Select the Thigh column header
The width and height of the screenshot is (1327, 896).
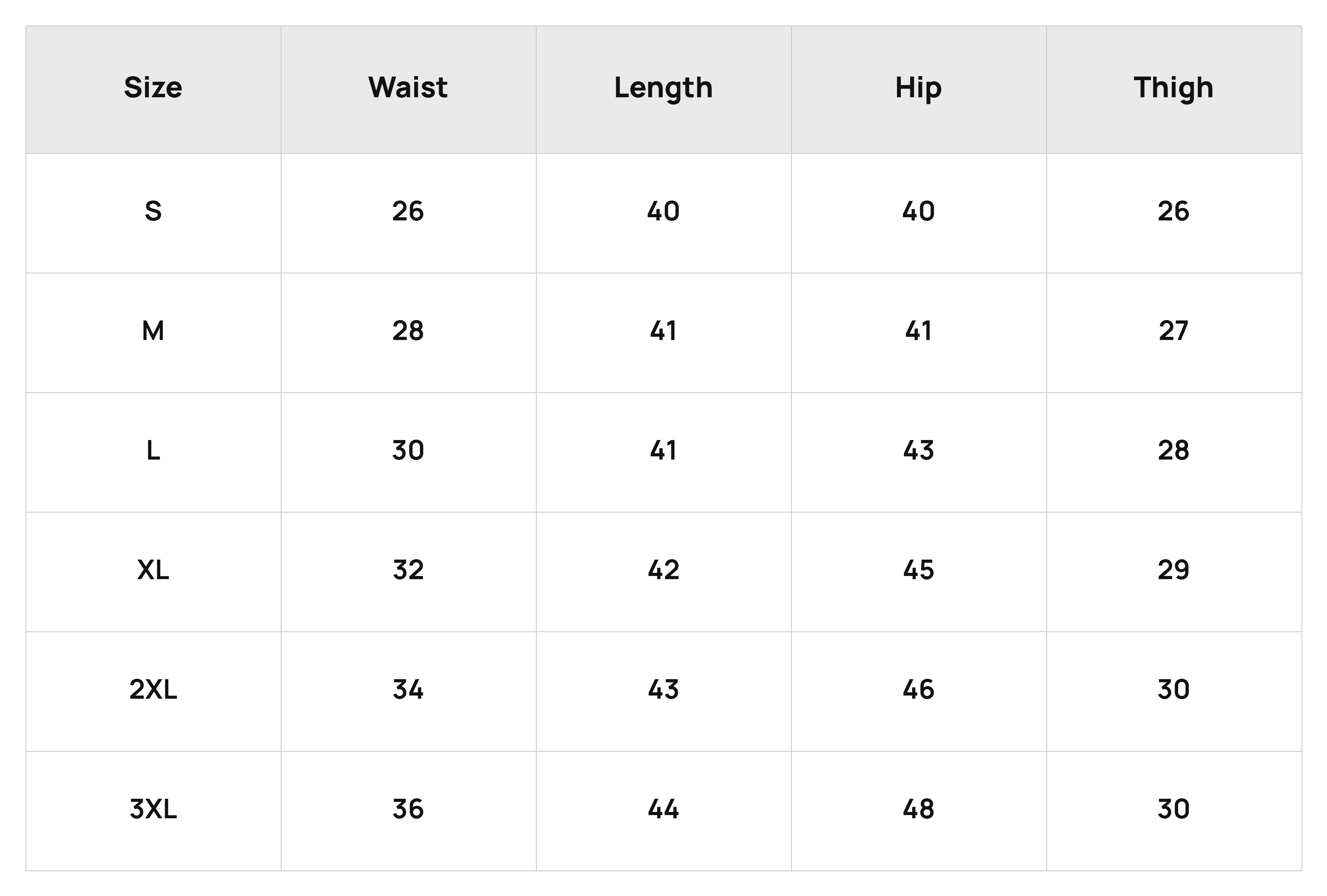tap(1173, 89)
